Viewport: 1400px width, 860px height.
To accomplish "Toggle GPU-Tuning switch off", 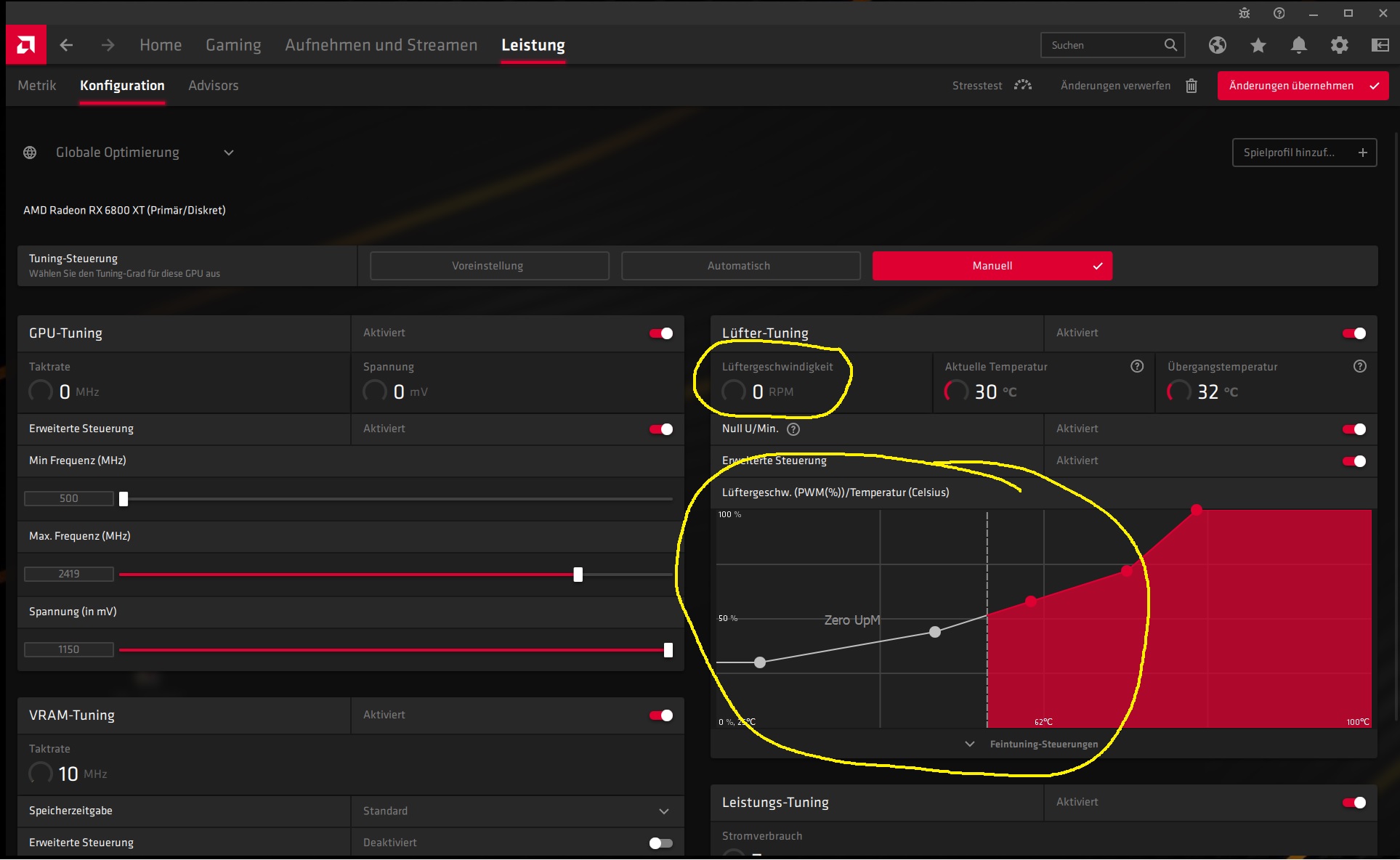I will tap(661, 333).
